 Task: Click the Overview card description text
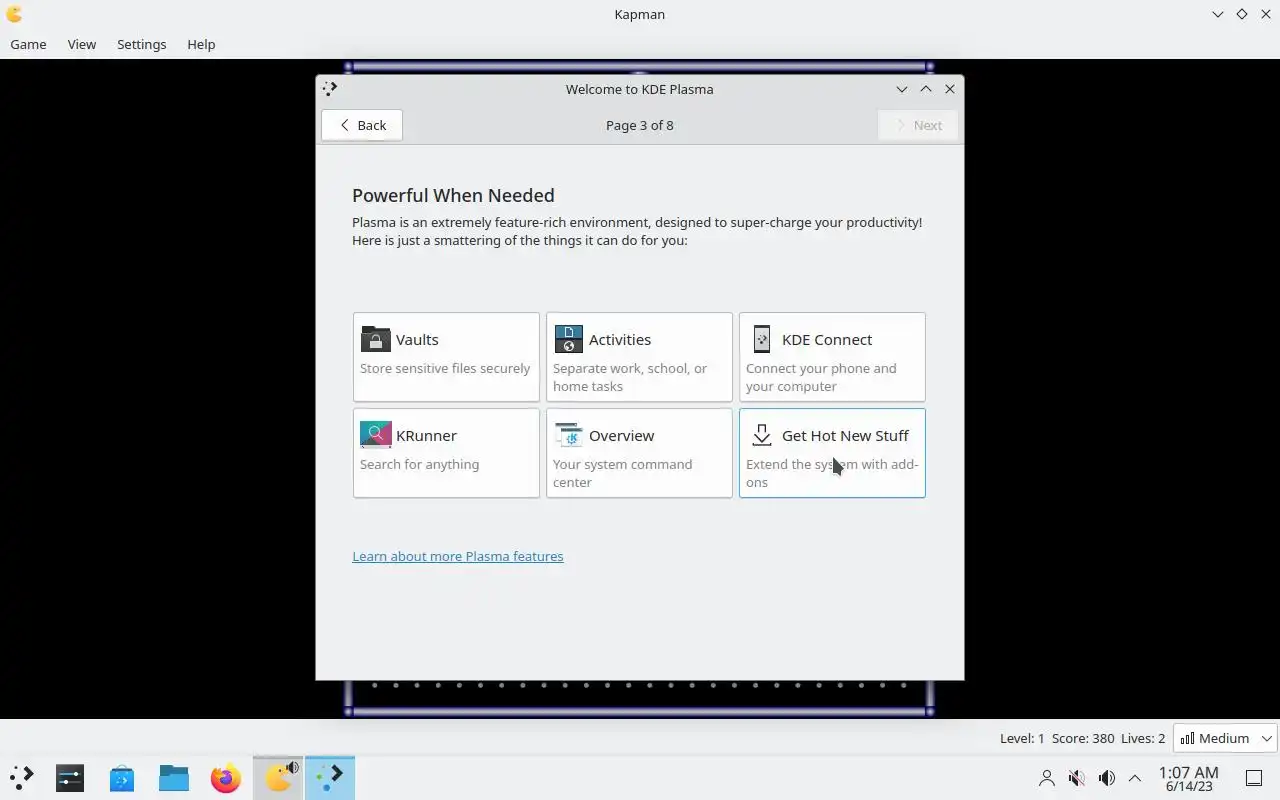pyautogui.click(x=622, y=473)
